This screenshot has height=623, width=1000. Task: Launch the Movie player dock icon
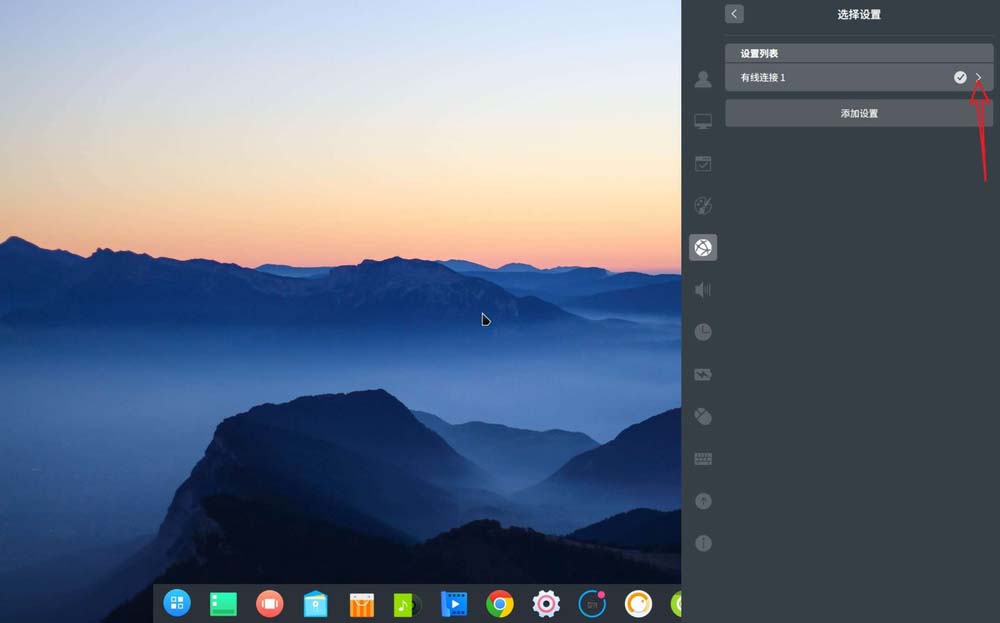[453, 604]
